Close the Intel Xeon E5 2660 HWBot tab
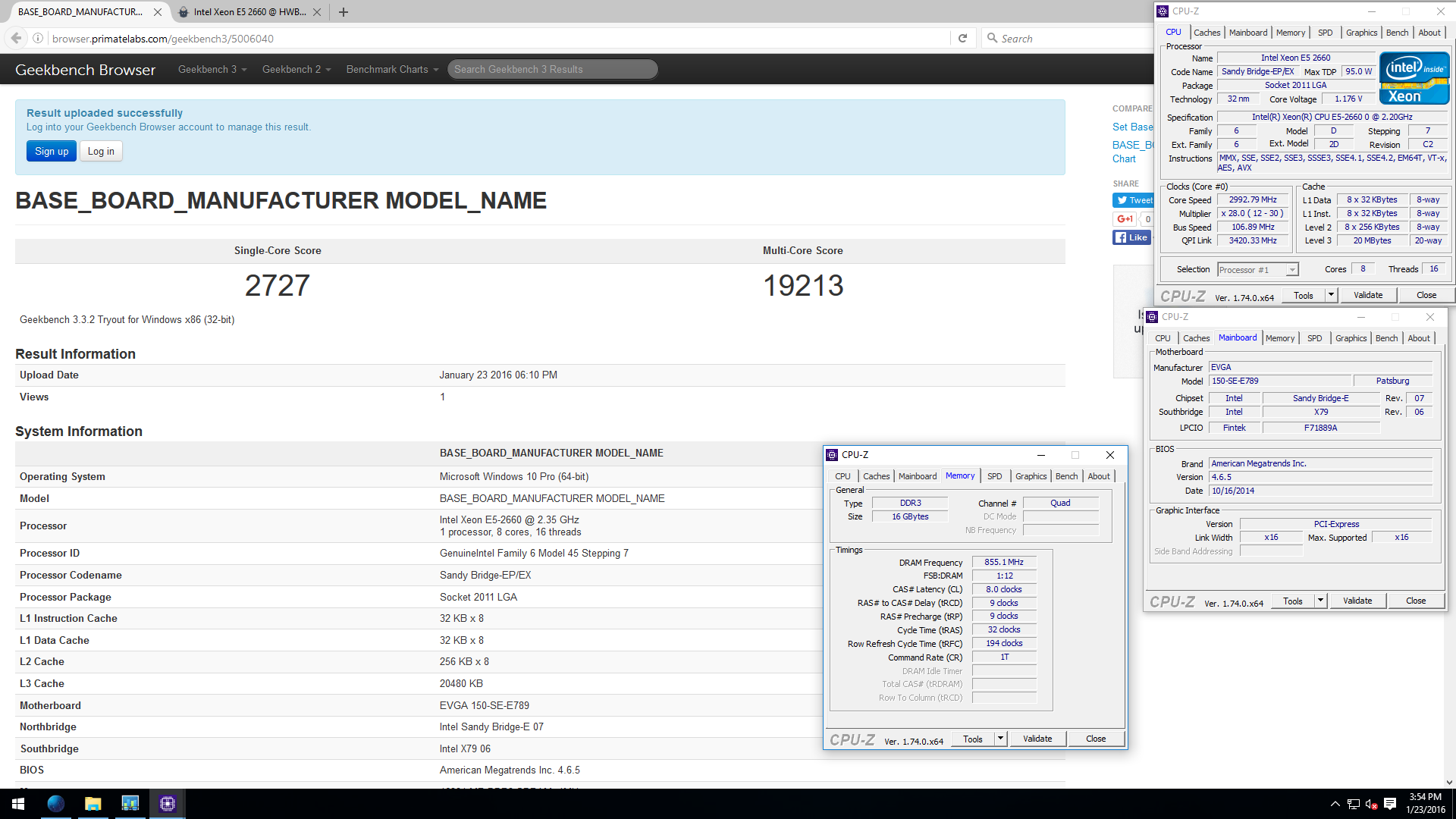Viewport: 1456px width, 819px height. point(317,12)
